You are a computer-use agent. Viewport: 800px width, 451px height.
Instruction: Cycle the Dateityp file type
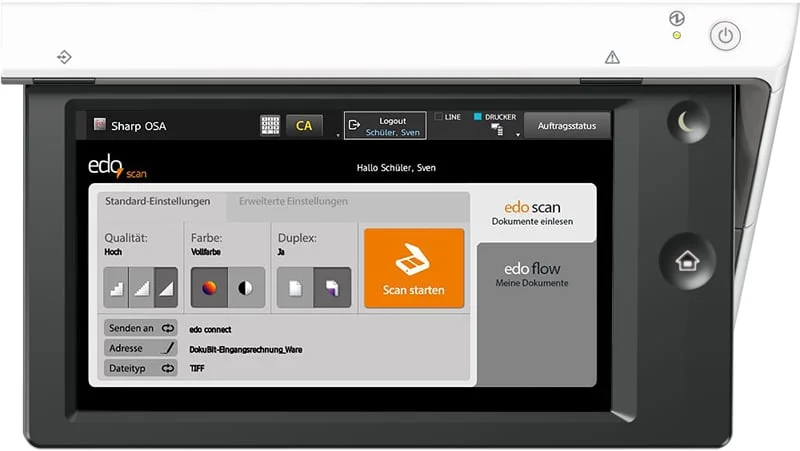coord(141,368)
